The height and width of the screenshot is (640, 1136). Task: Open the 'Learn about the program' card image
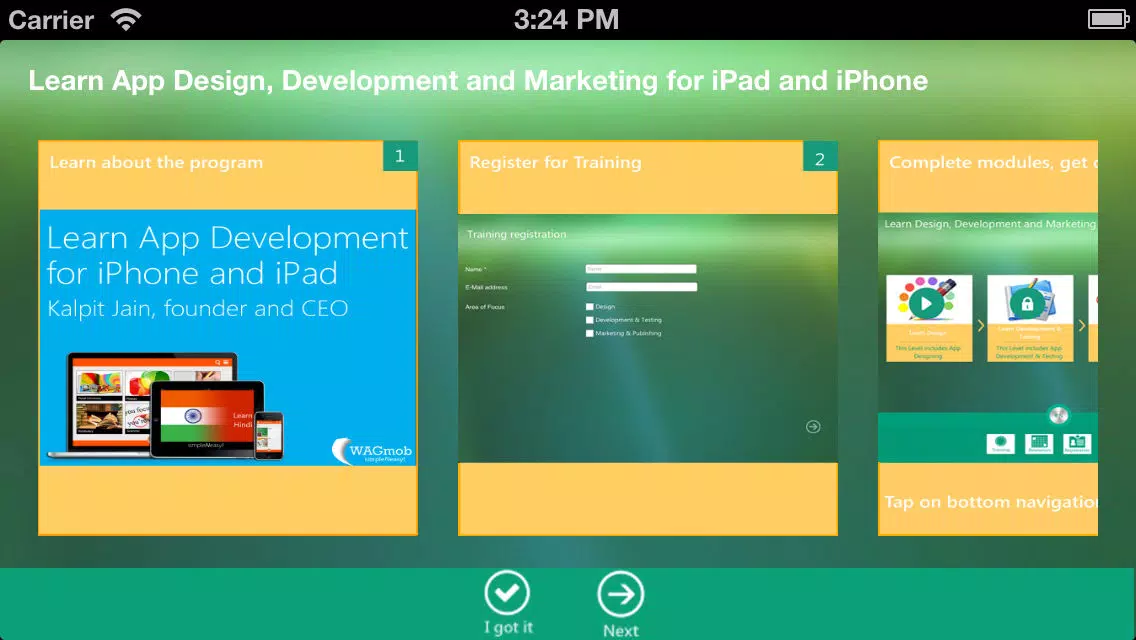coord(228,338)
